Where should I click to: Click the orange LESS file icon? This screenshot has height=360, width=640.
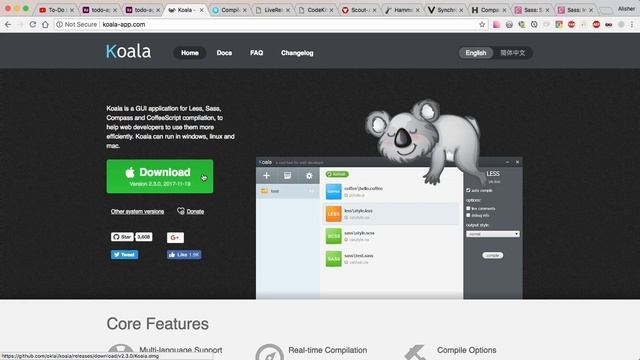pyautogui.click(x=333, y=213)
